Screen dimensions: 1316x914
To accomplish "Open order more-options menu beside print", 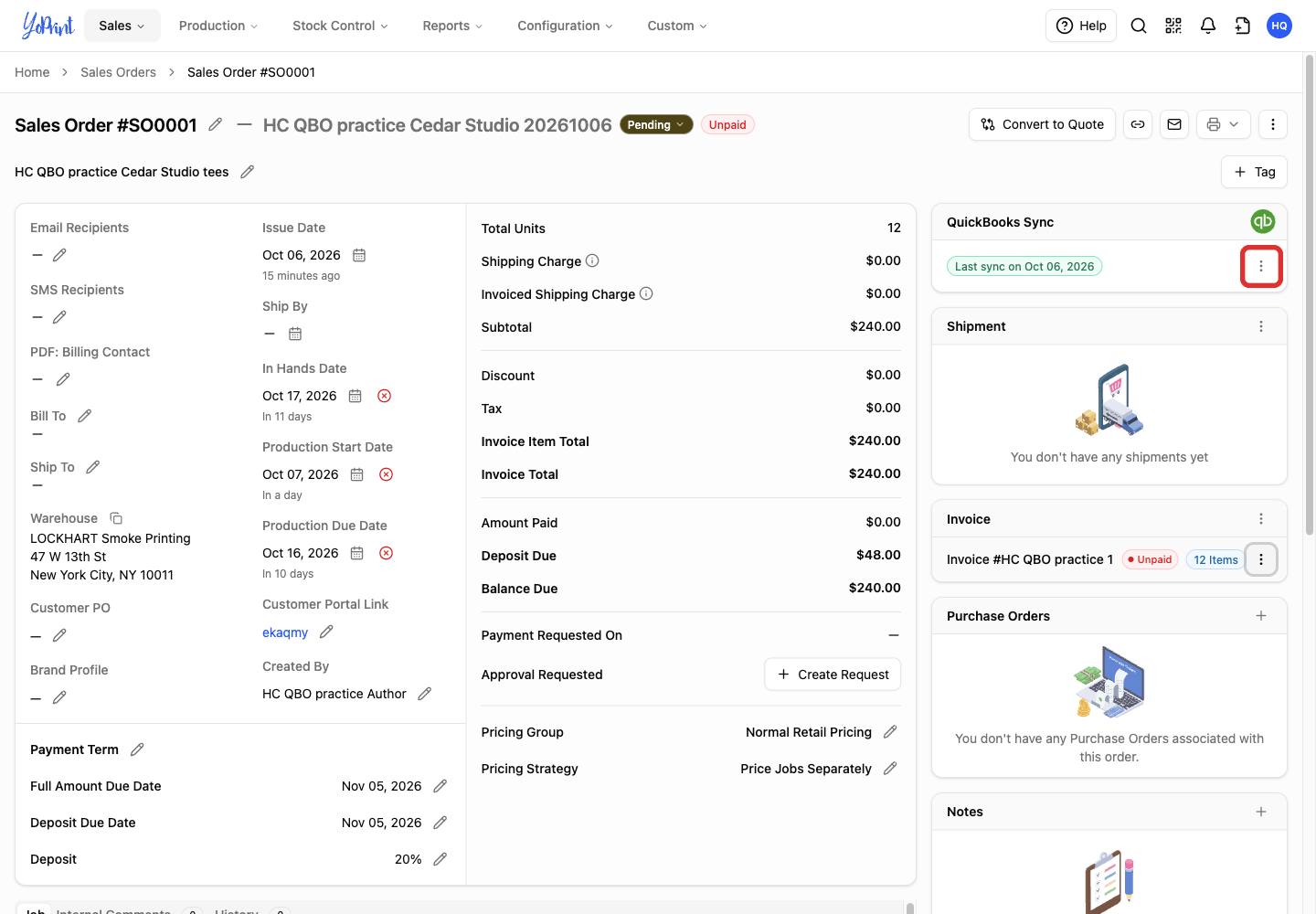I will pyautogui.click(x=1273, y=124).
